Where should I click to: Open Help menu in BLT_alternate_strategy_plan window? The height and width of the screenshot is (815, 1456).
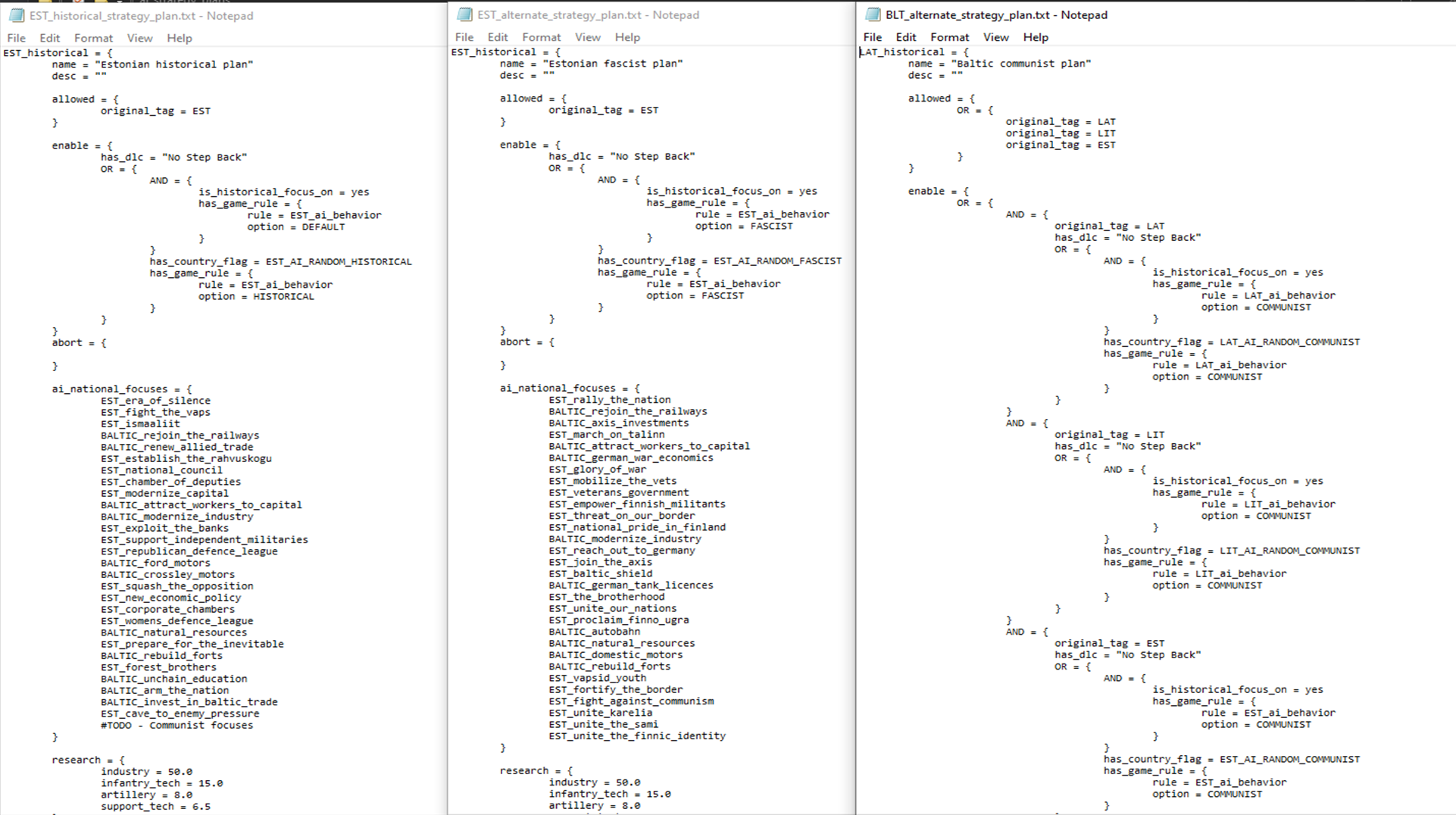tap(1036, 37)
